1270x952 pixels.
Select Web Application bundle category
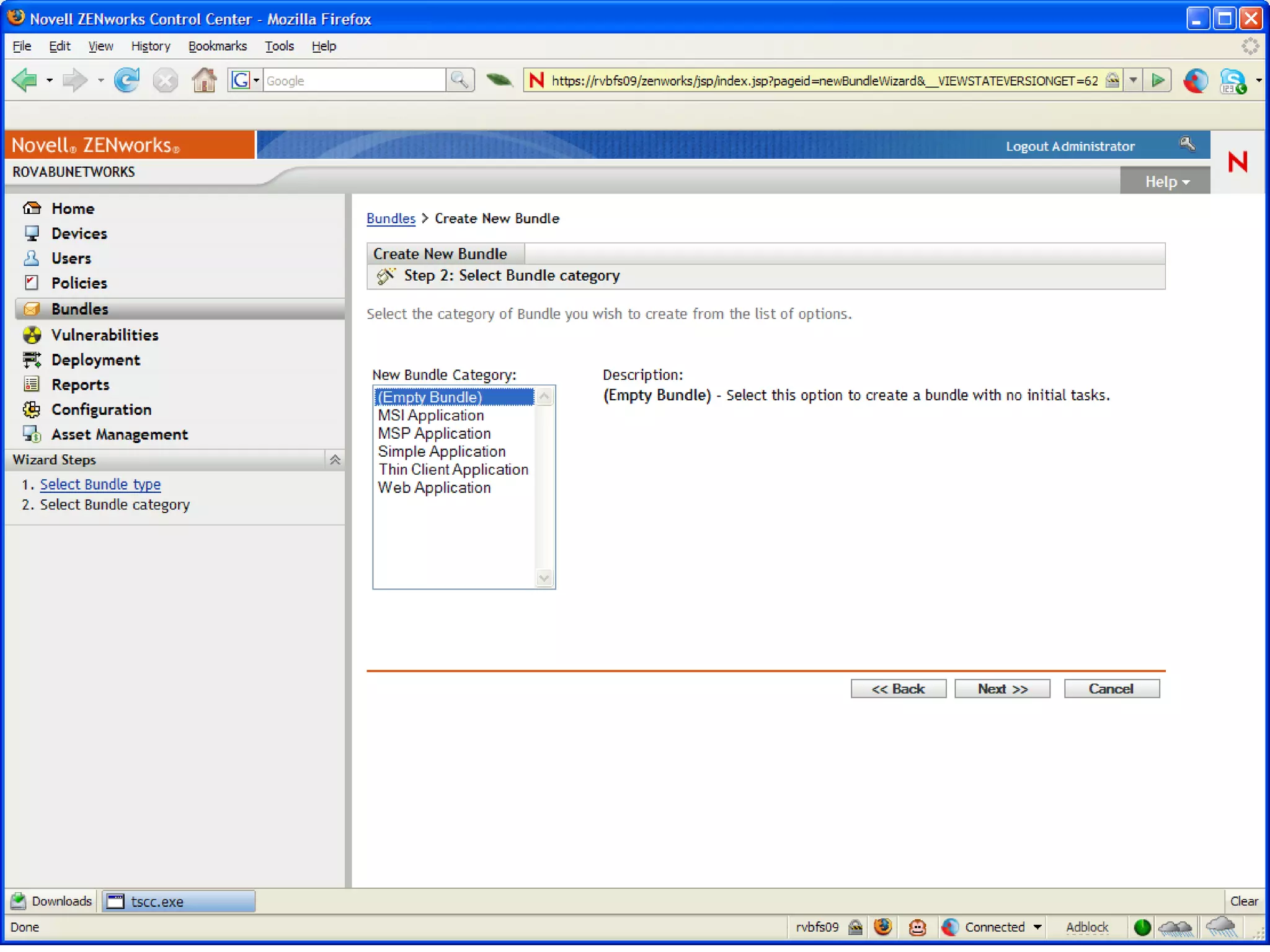pos(434,488)
